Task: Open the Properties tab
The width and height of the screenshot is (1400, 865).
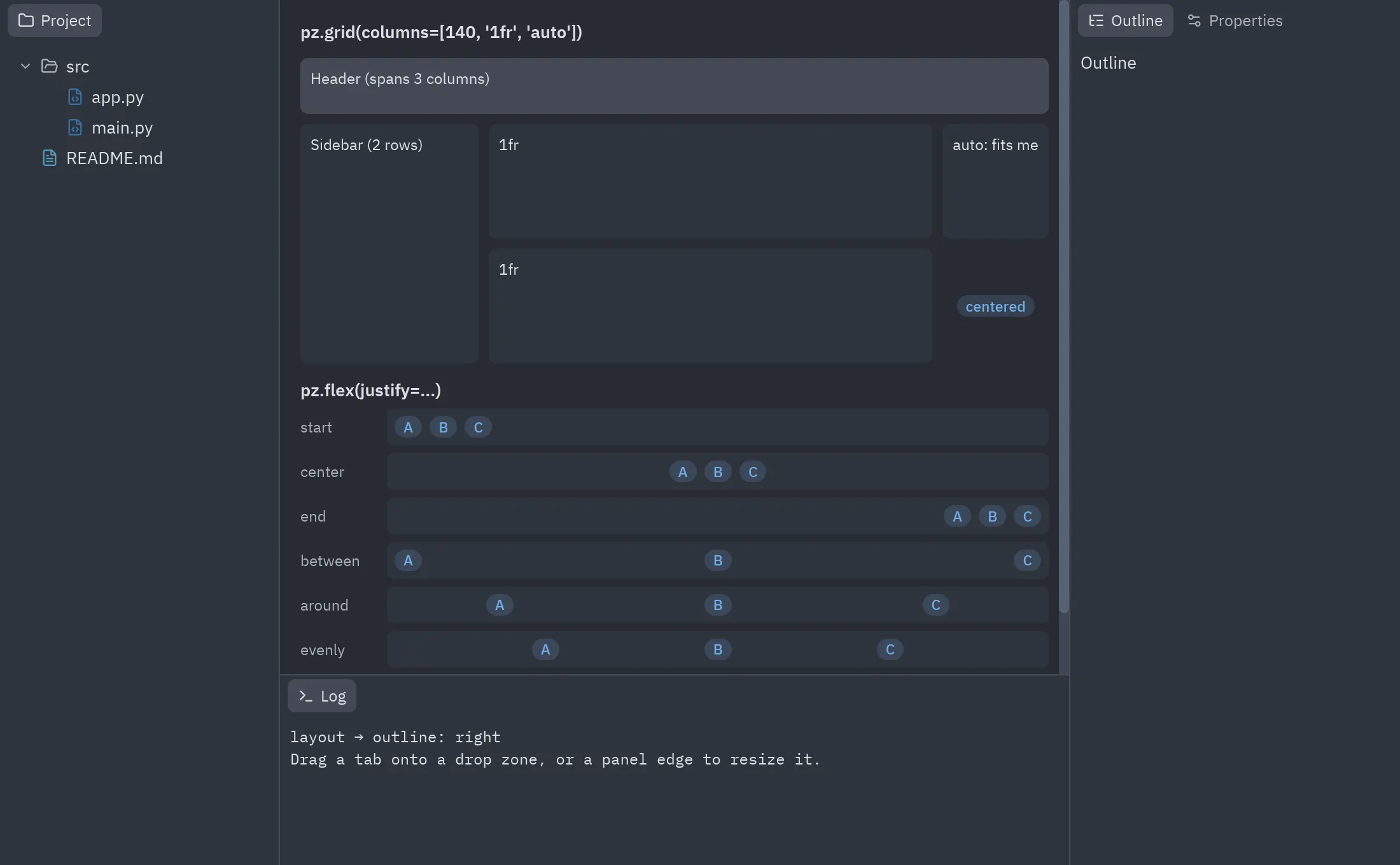Action: [x=1235, y=20]
